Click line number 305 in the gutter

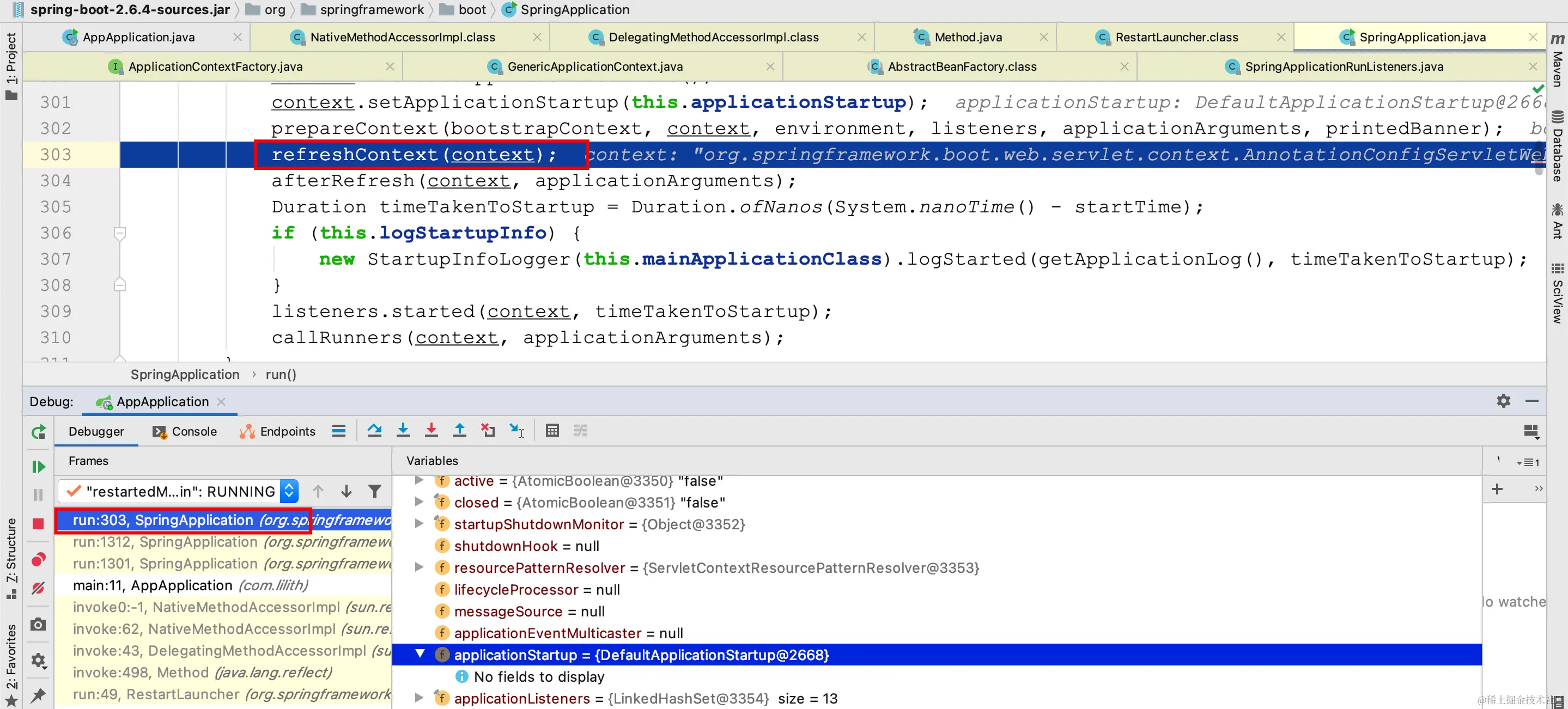(56, 207)
